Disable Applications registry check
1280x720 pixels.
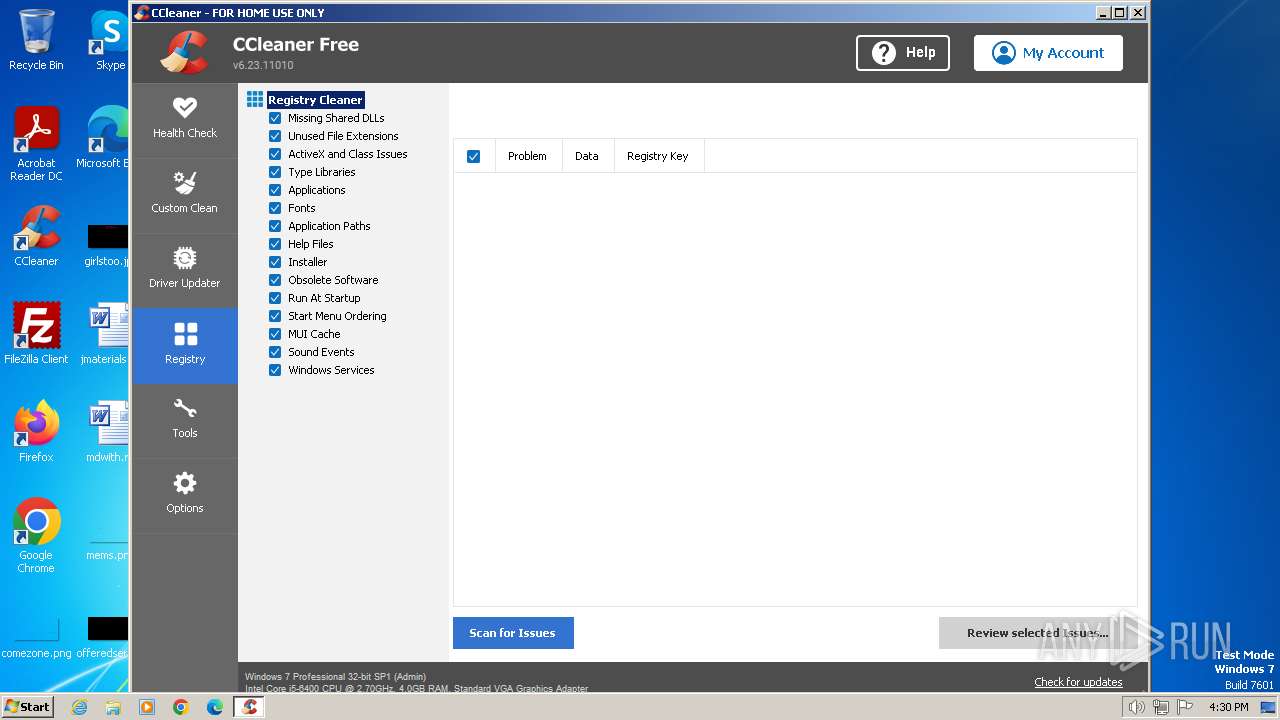pyautogui.click(x=275, y=190)
